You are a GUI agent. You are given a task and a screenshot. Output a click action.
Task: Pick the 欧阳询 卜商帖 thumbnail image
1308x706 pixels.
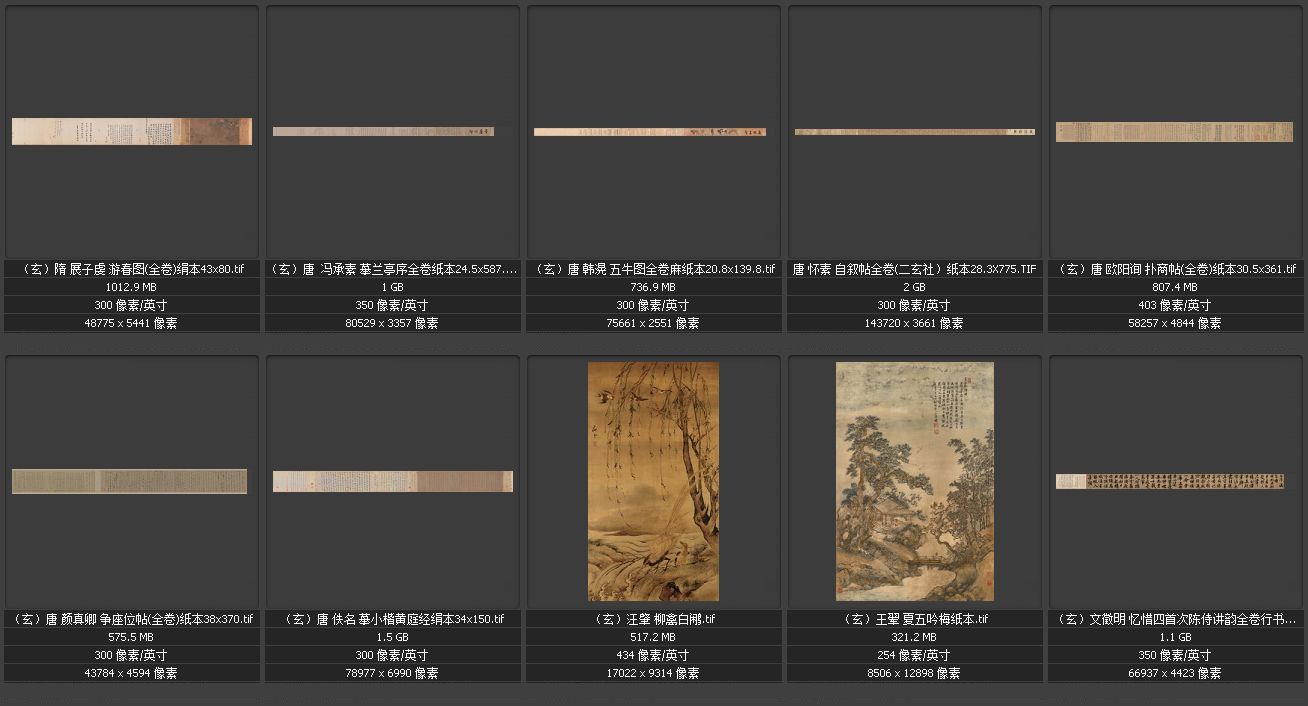coord(1175,132)
